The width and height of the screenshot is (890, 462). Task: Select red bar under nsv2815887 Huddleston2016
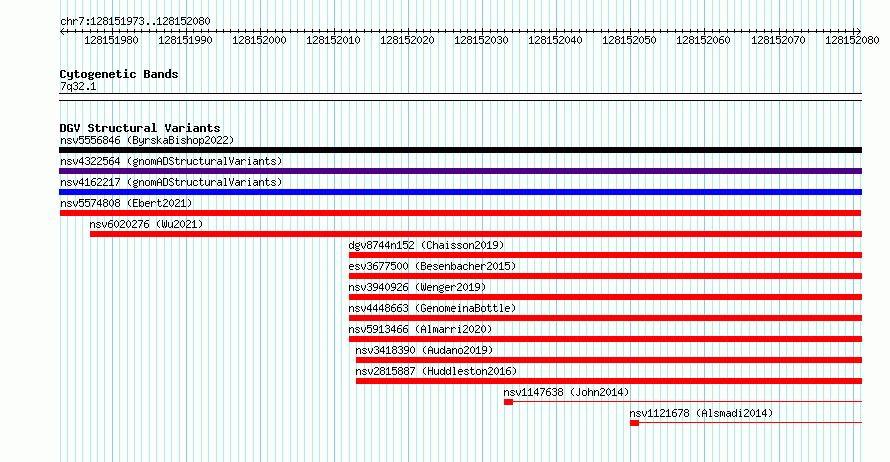[609, 381]
